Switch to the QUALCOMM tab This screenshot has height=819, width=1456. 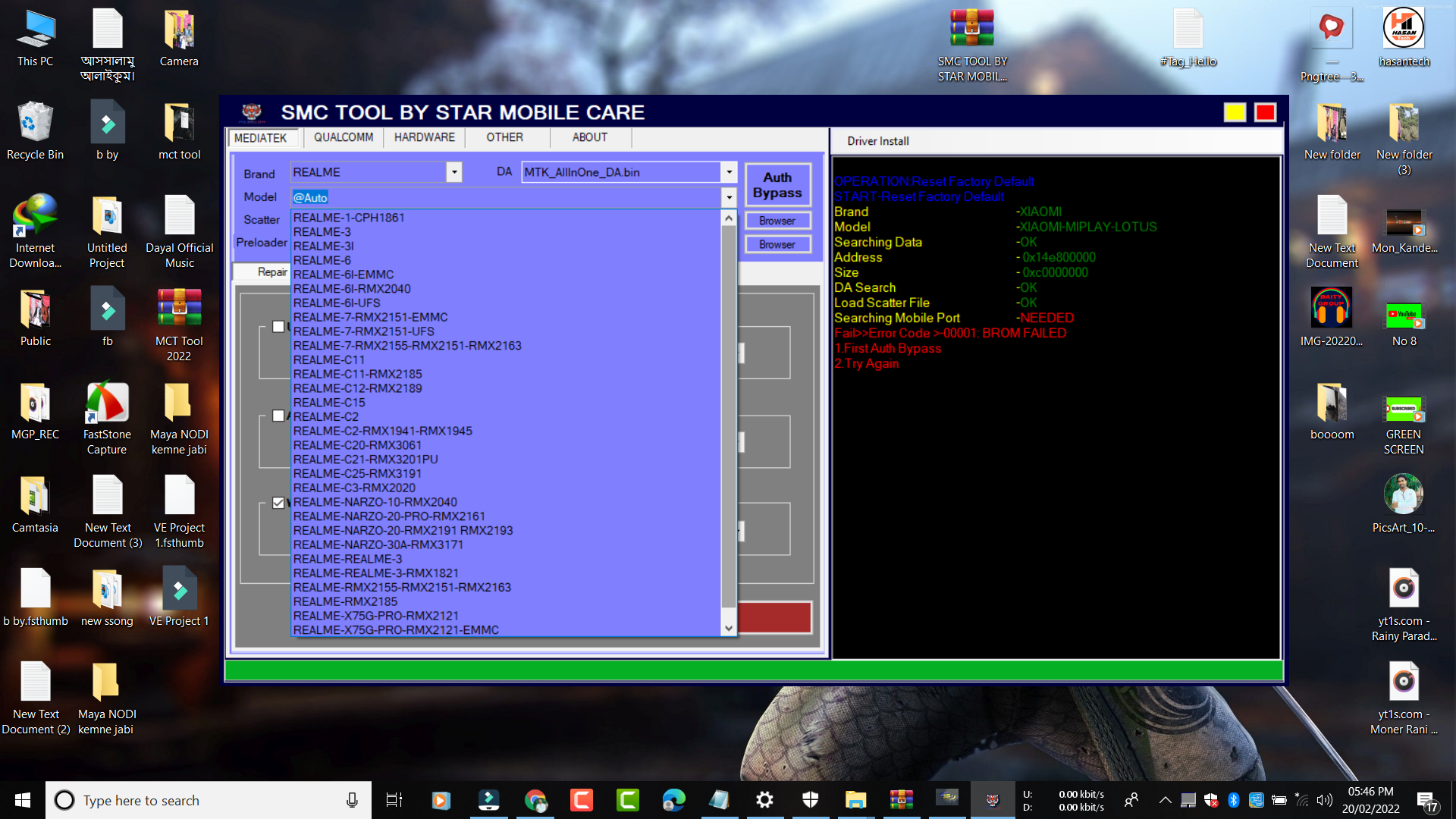pyautogui.click(x=344, y=137)
